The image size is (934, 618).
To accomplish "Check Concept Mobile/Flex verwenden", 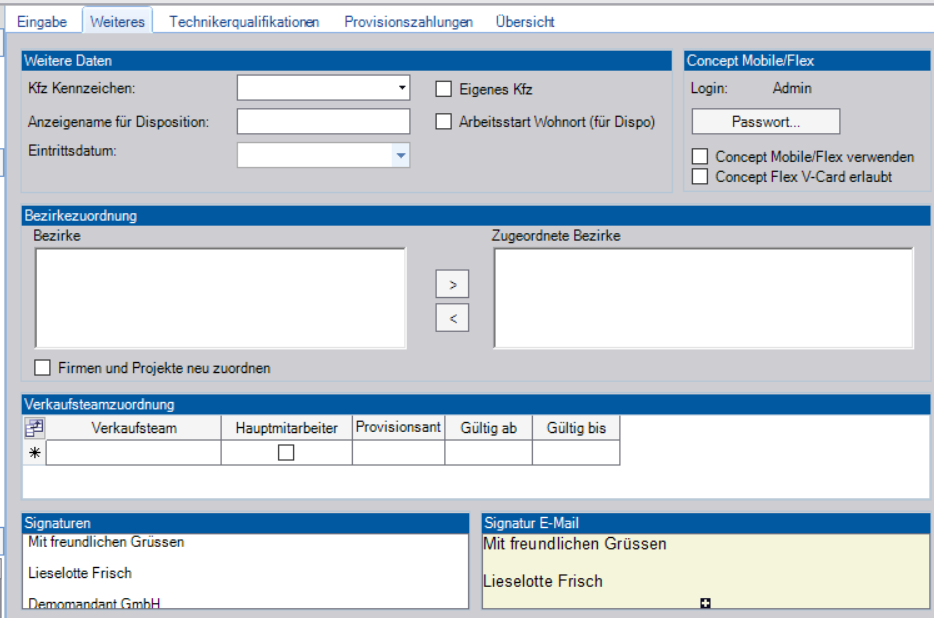I will coord(700,157).
